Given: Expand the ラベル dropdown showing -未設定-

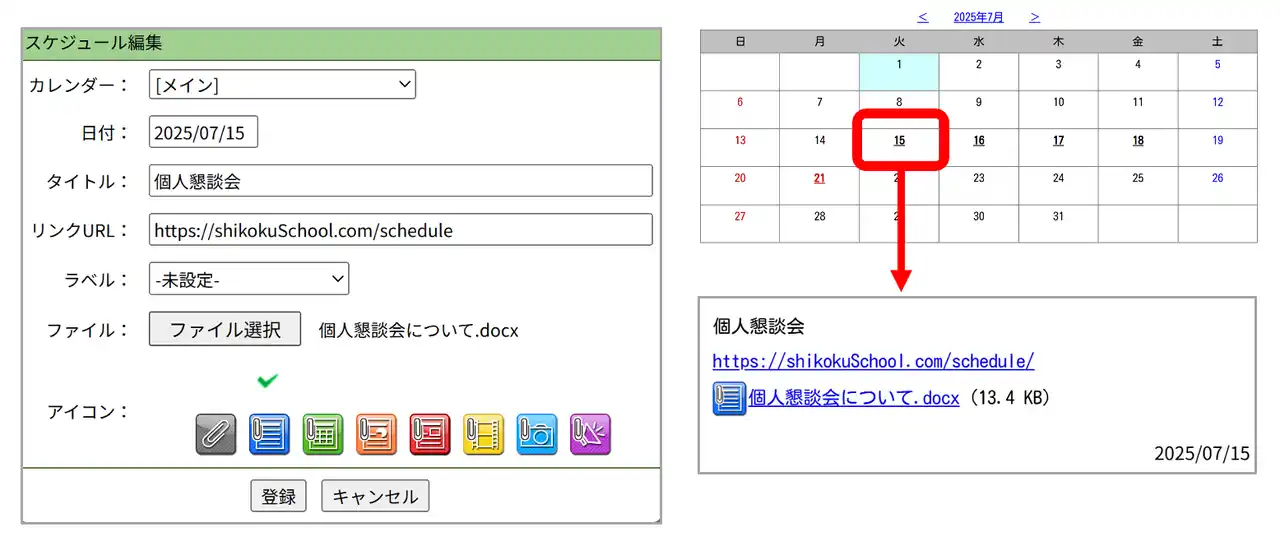Looking at the screenshot, I should pos(249,280).
